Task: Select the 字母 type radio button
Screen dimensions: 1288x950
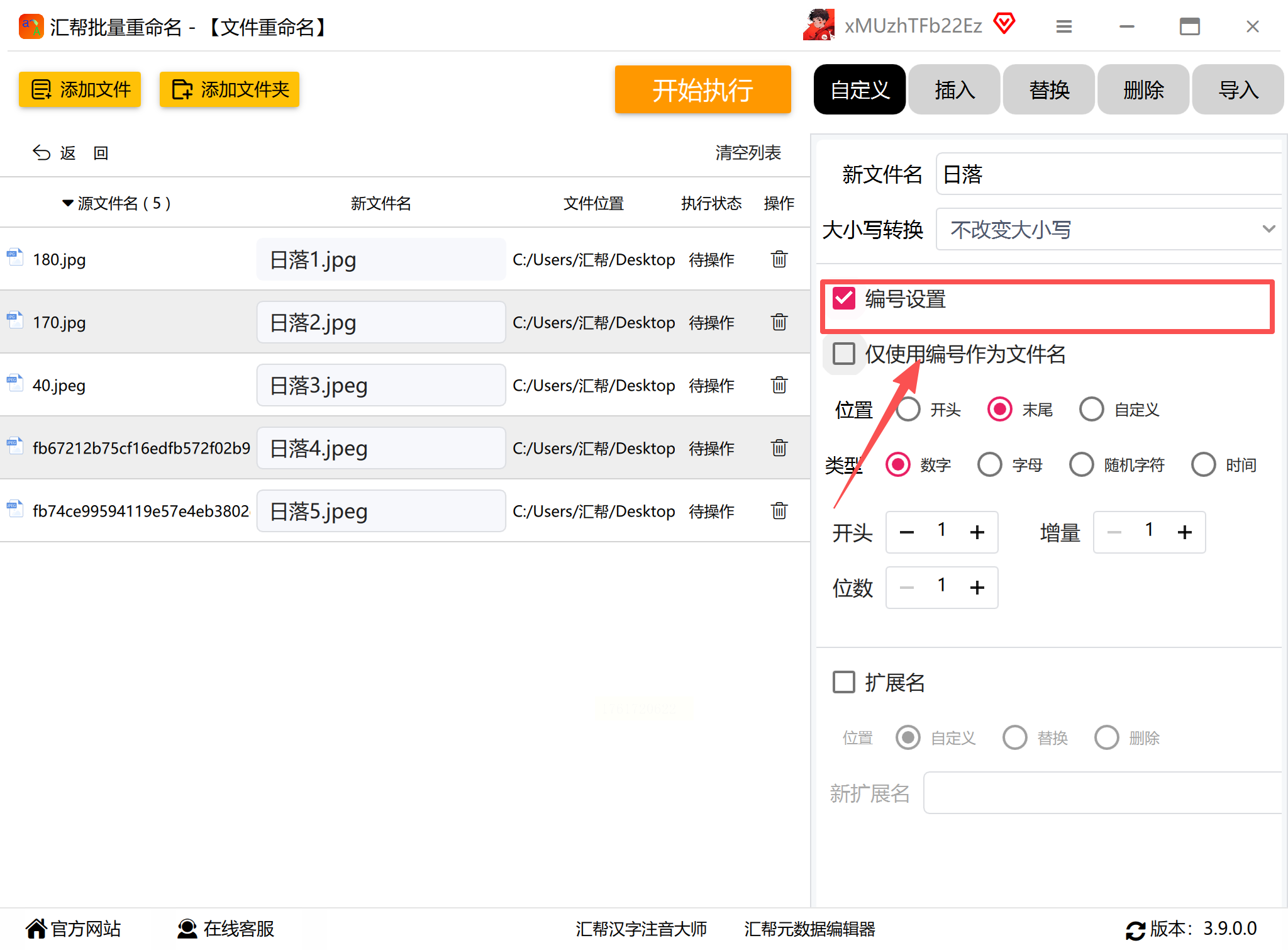Action: 990,465
